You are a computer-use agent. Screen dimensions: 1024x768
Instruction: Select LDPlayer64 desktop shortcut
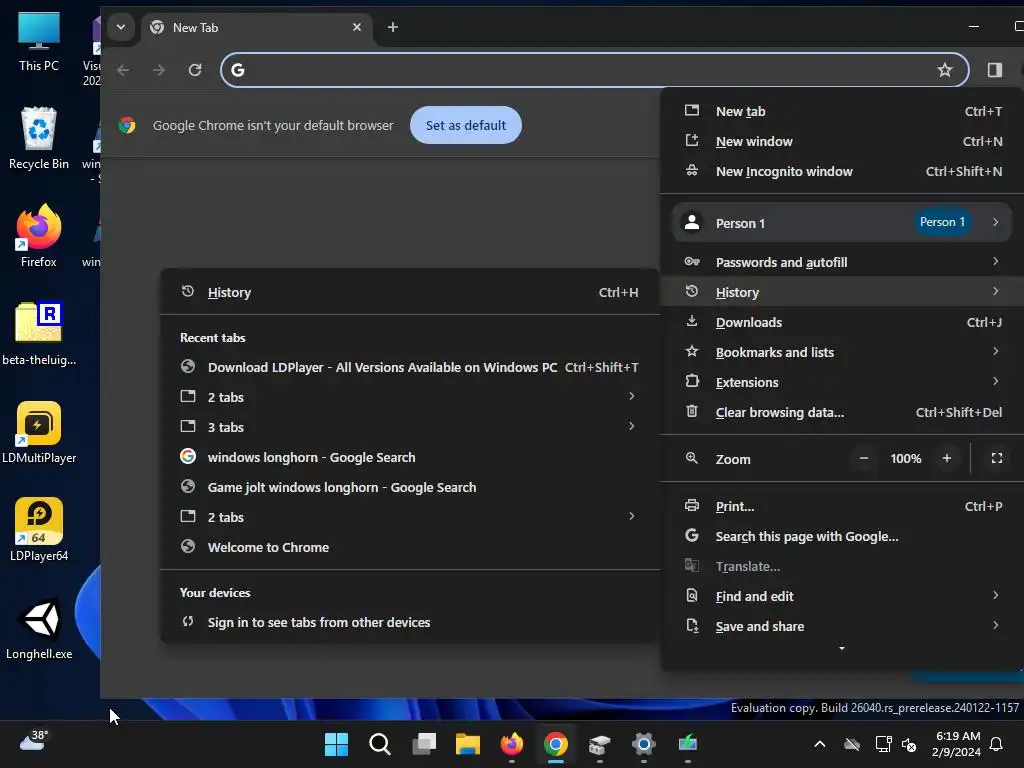pos(39,530)
